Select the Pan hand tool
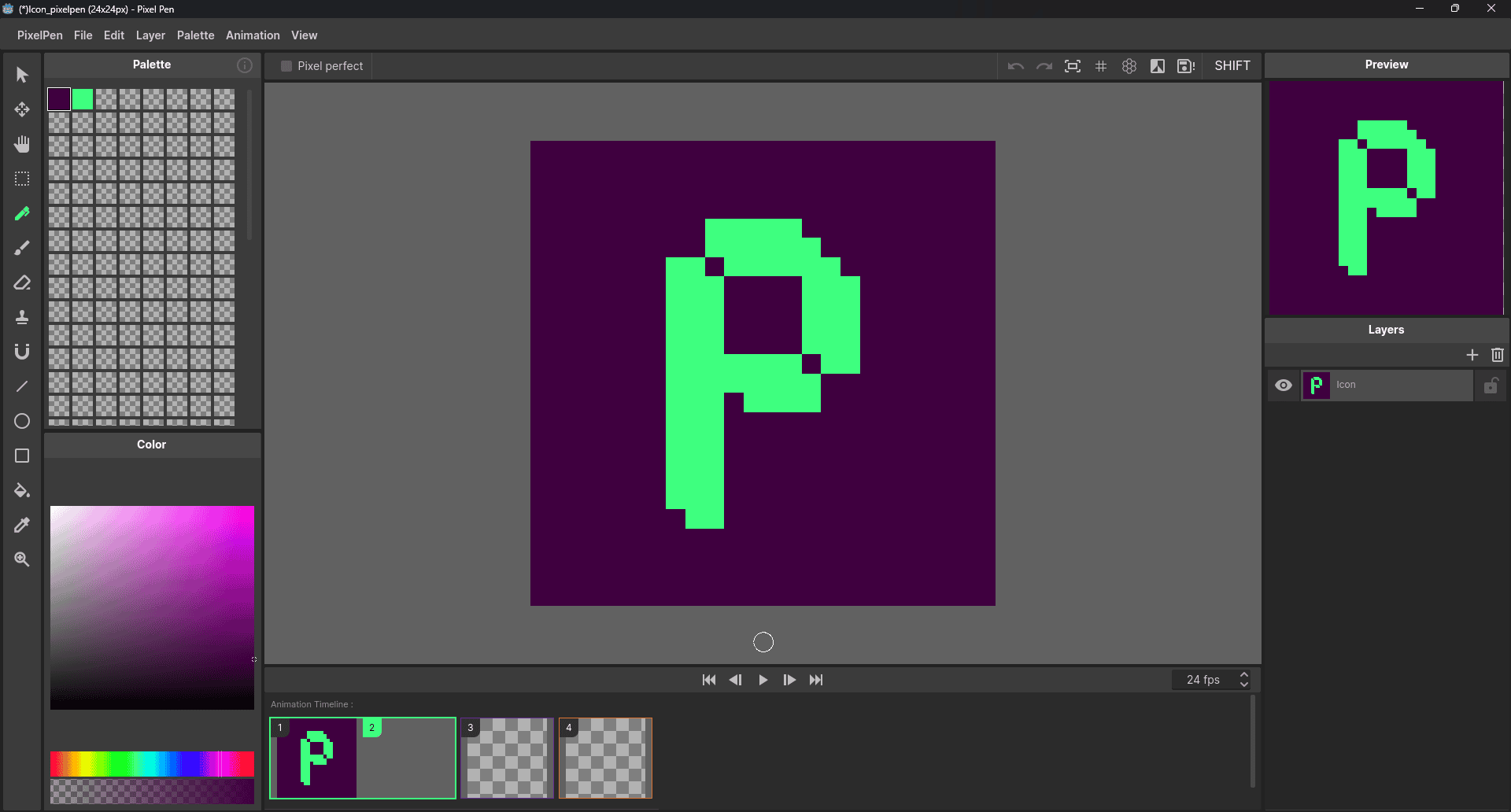Image resolution: width=1511 pixels, height=812 pixels. (x=22, y=144)
